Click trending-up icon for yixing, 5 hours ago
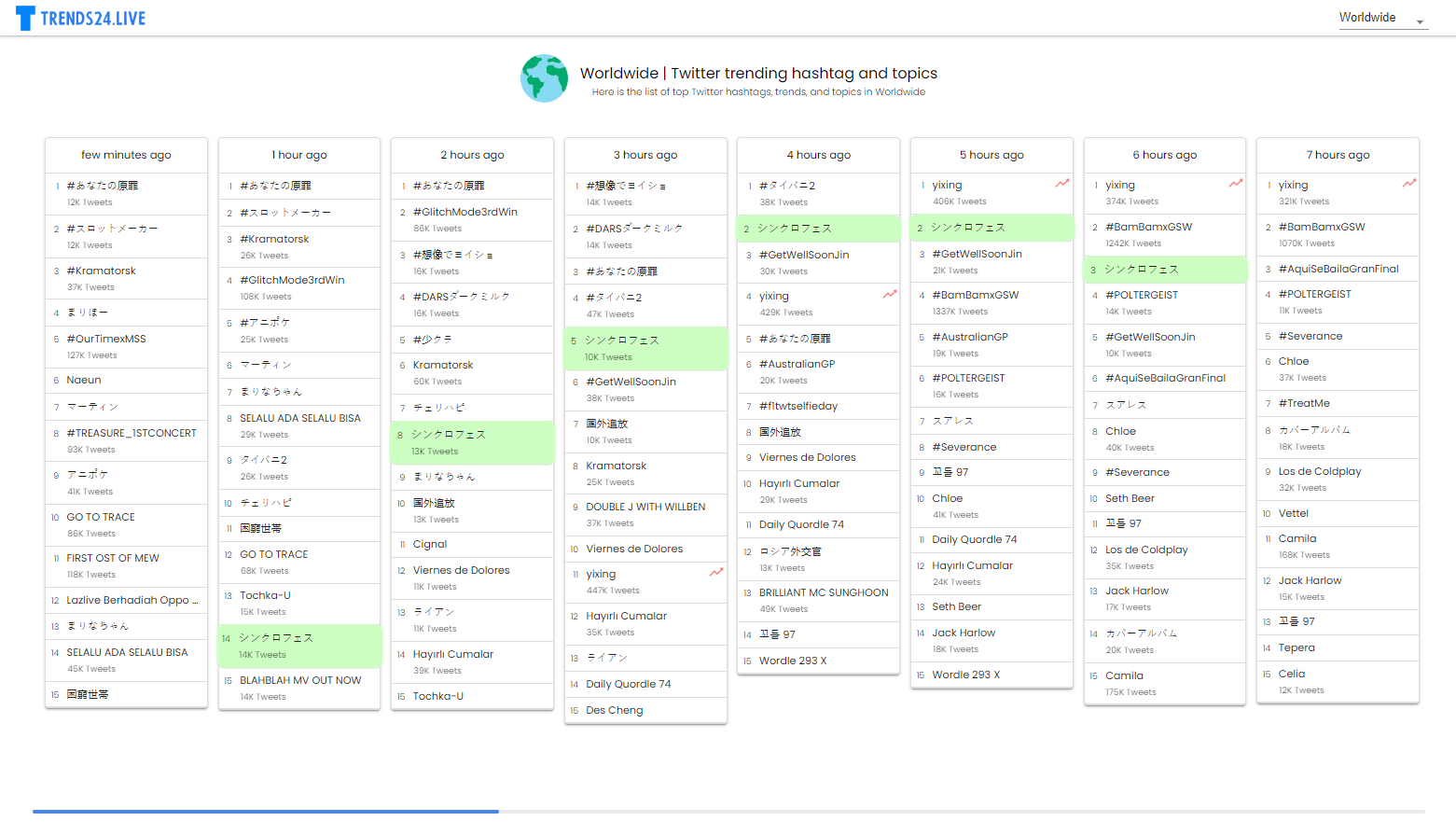The image size is (1456, 835). tap(1062, 184)
